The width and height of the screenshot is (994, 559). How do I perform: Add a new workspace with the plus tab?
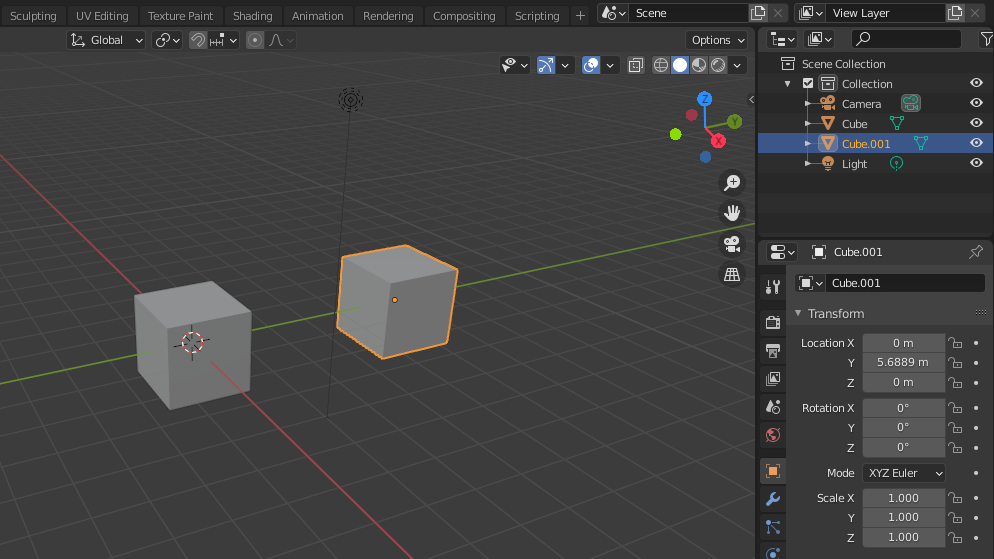[x=580, y=16]
